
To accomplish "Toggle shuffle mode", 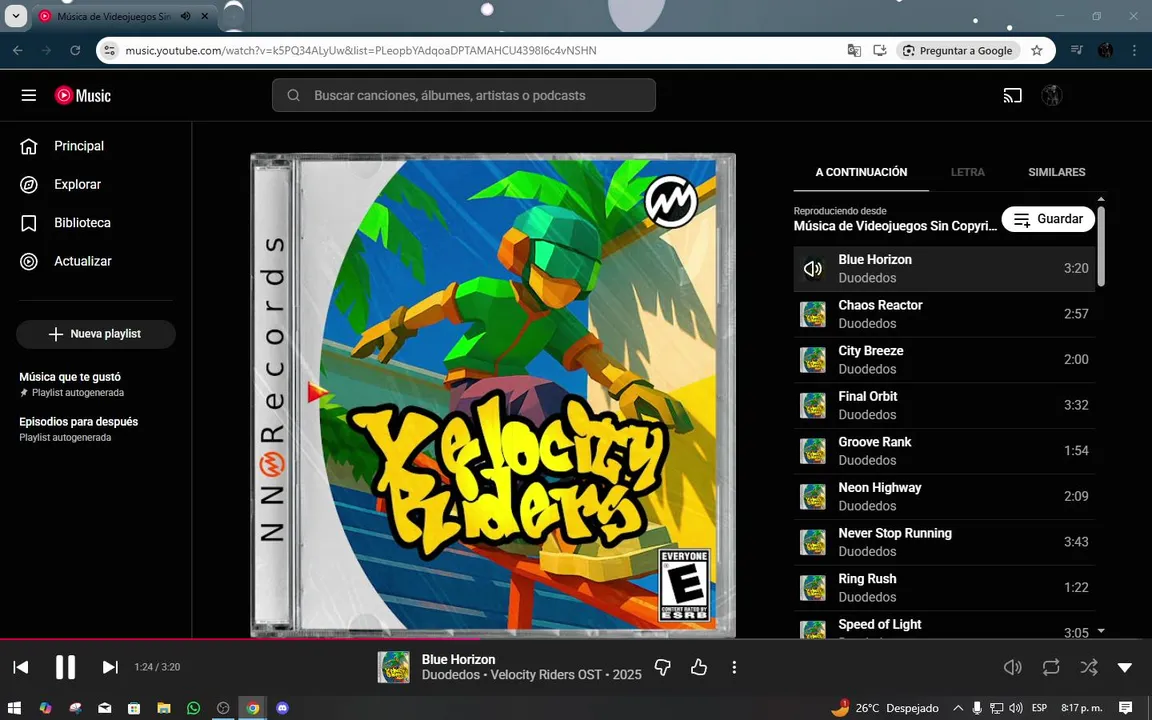I will click(1089, 667).
